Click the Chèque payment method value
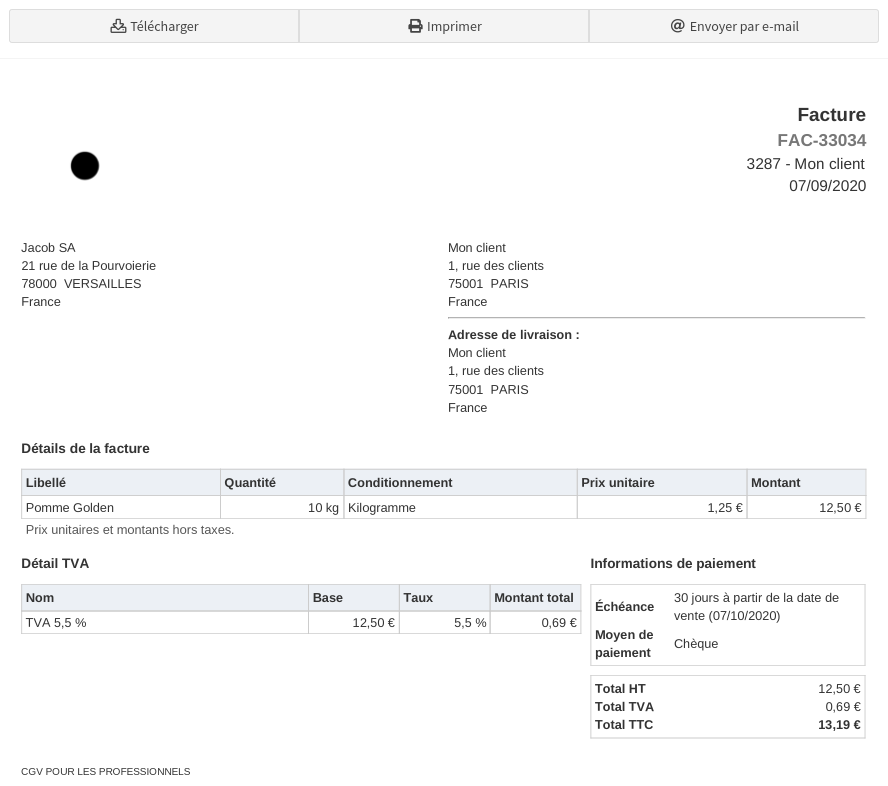 696,644
